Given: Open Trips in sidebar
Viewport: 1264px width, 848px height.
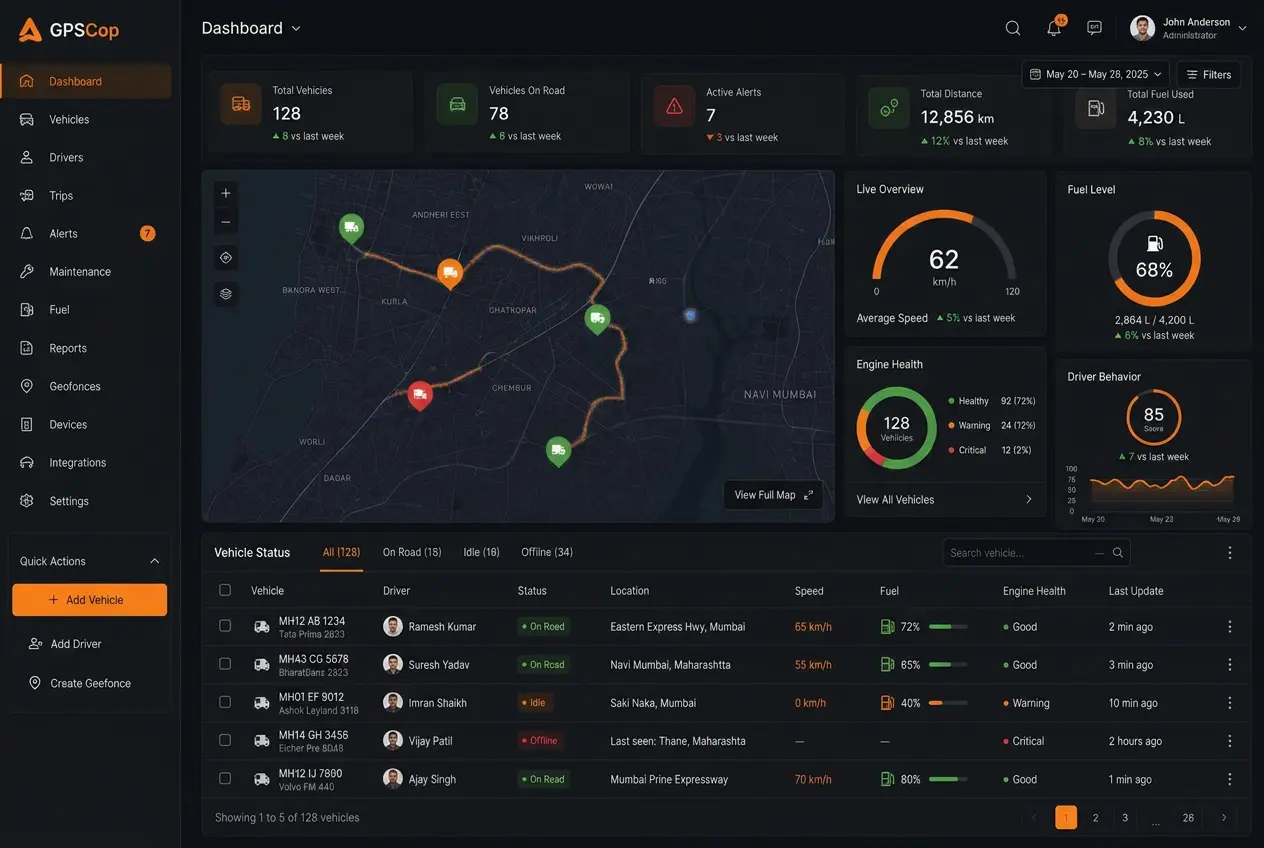Looking at the screenshot, I should [x=86, y=196].
